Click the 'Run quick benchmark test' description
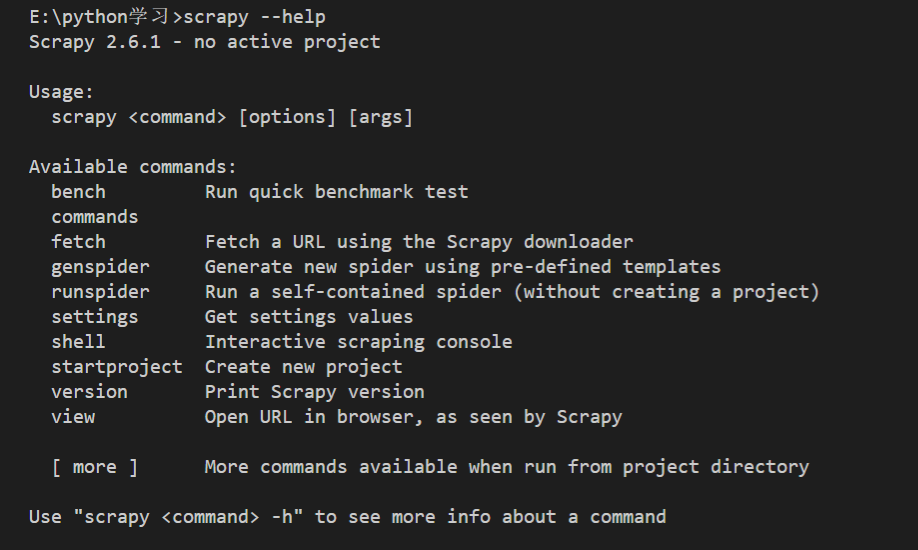Screen dimensions: 918x550 coord(337,192)
